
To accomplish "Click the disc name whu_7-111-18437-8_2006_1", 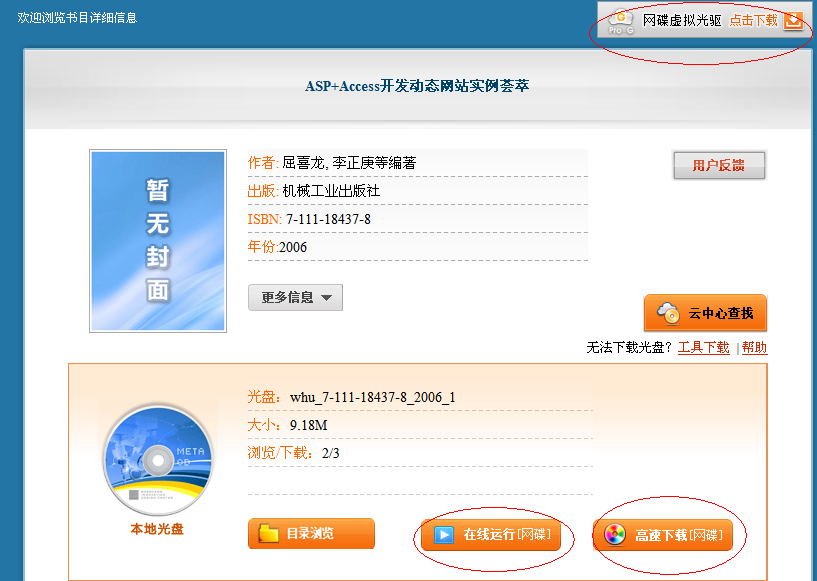I will [x=372, y=397].
